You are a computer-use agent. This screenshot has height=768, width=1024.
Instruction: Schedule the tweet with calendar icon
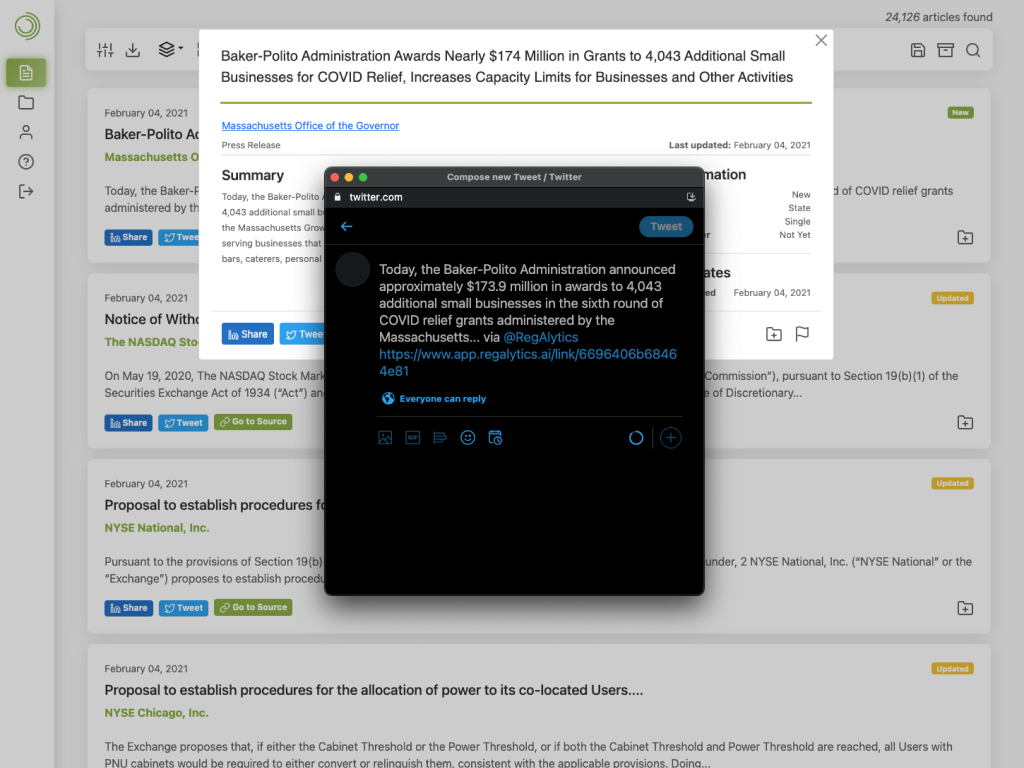495,438
